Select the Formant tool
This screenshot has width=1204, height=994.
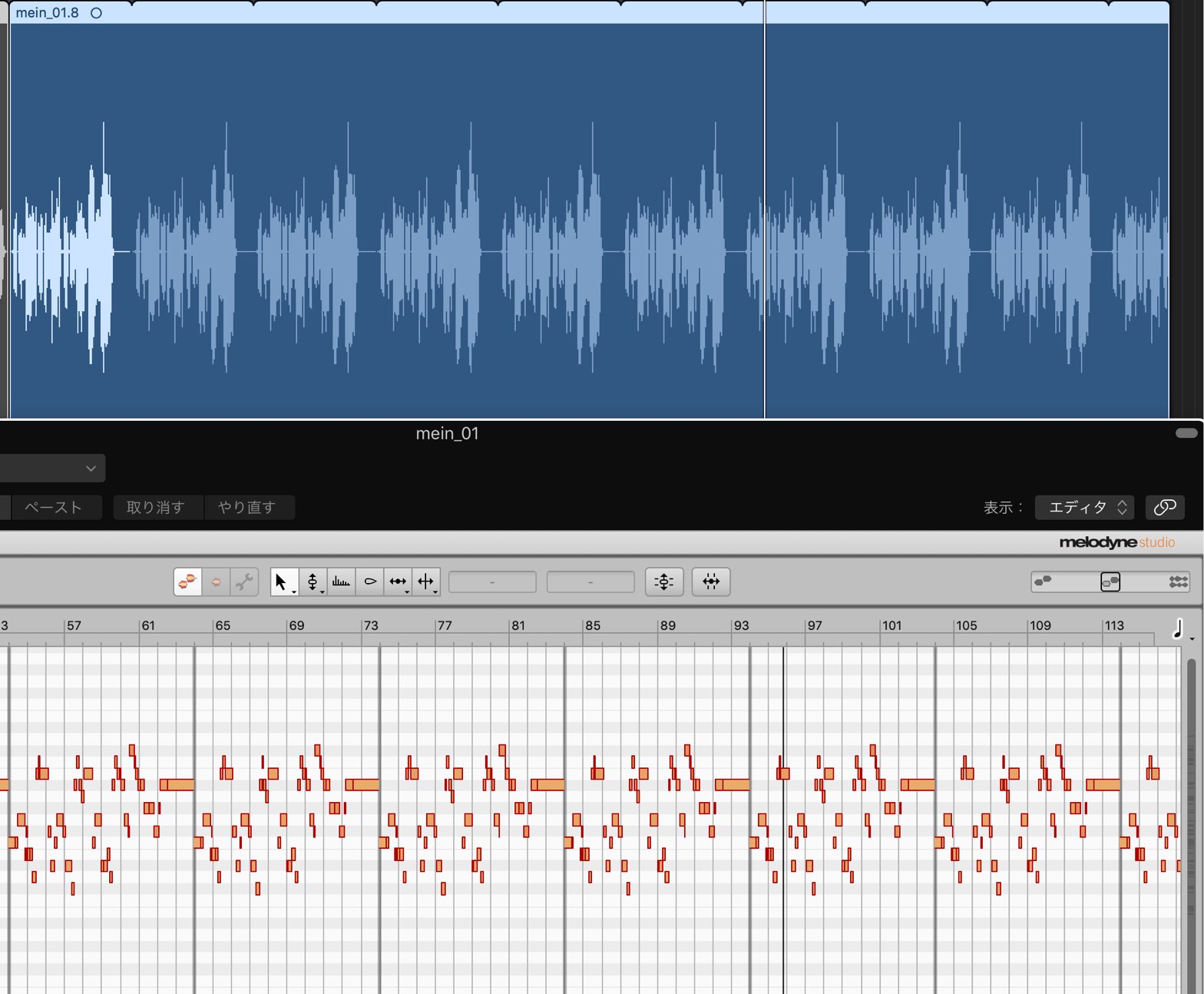(341, 581)
